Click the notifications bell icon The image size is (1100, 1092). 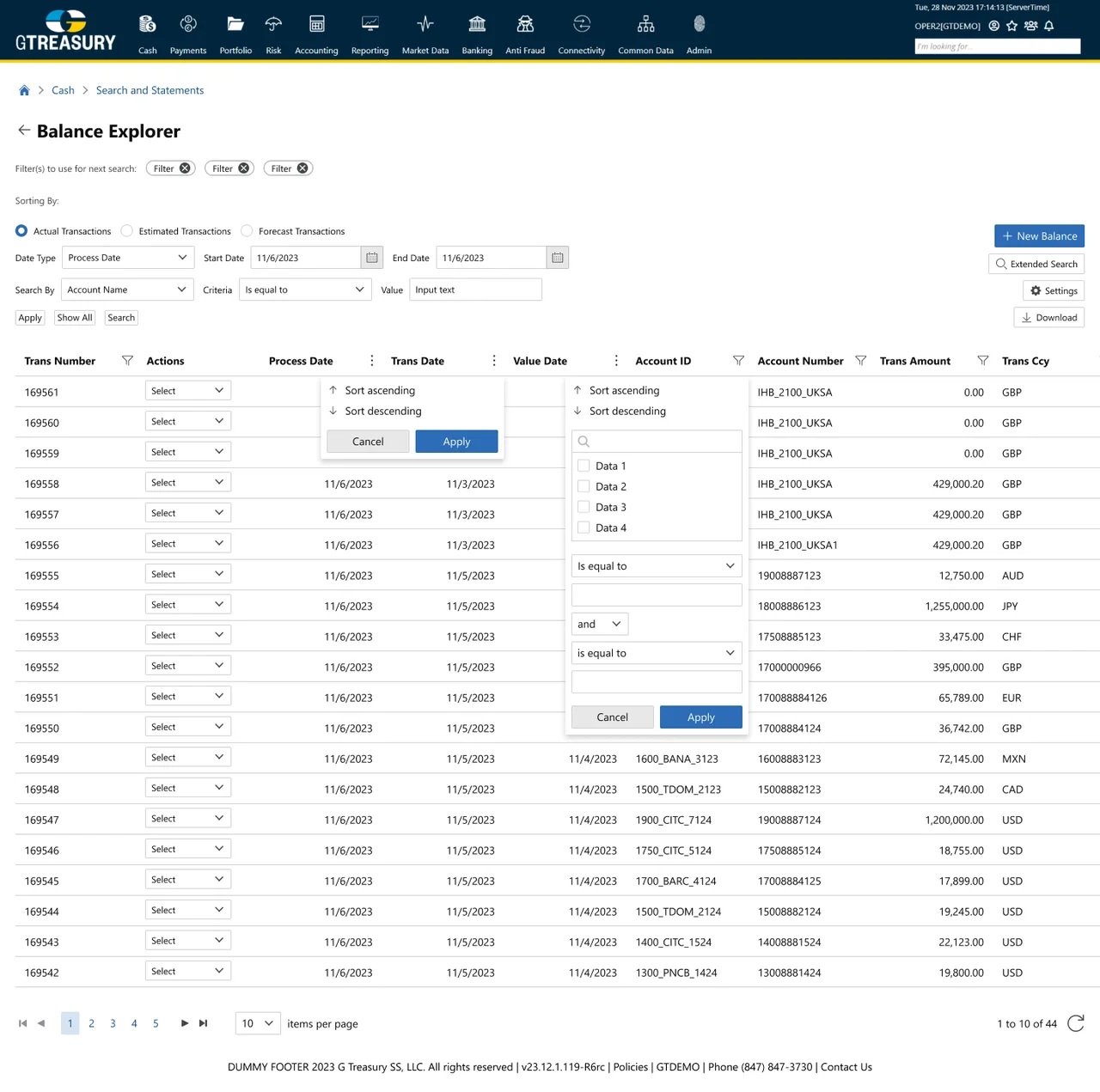pyautogui.click(x=1049, y=26)
